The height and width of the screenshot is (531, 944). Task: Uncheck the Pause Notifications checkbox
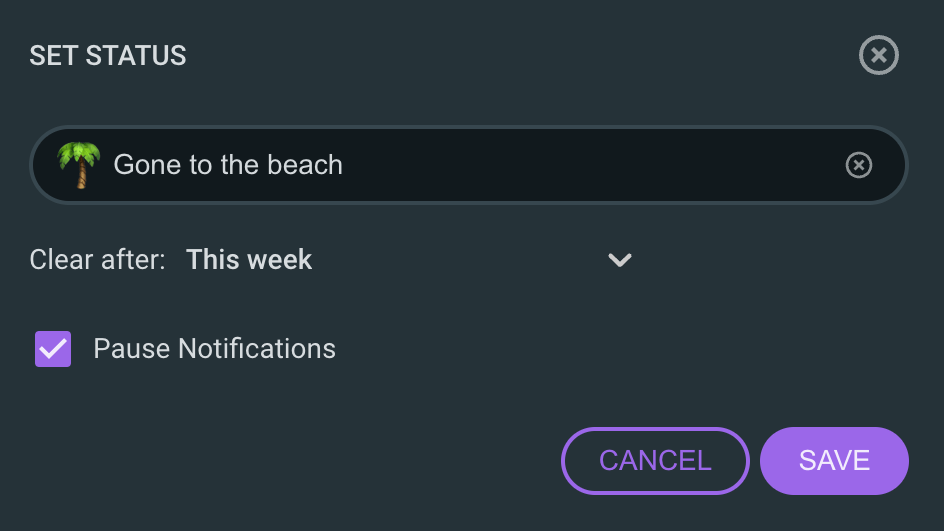pyautogui.click(x=53, y=349)
